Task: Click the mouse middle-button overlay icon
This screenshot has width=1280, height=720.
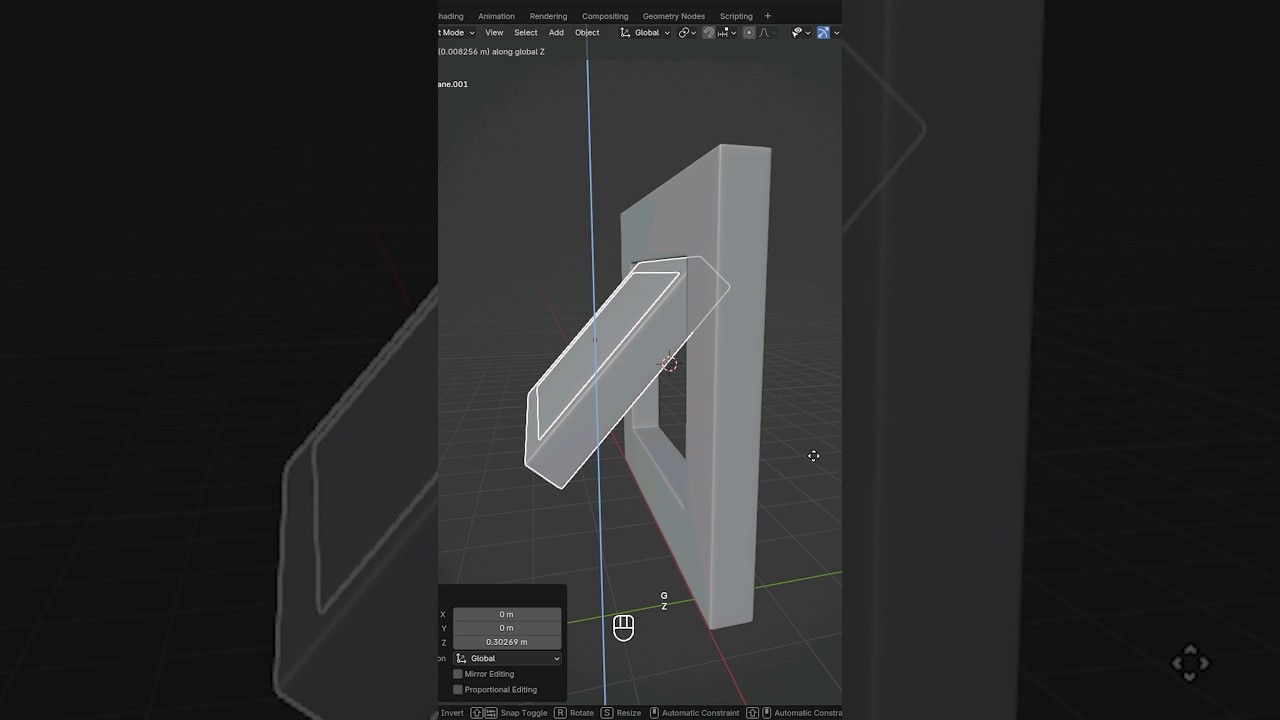Action: click(x=623, y=628)
